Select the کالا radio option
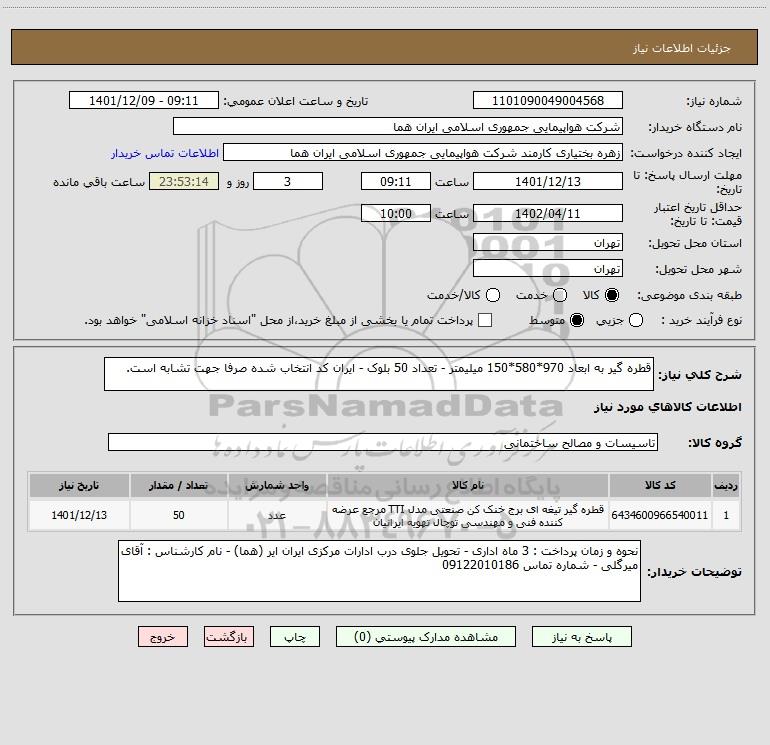The height and width of the screenshot is (745, 770). tap(612, 295)
